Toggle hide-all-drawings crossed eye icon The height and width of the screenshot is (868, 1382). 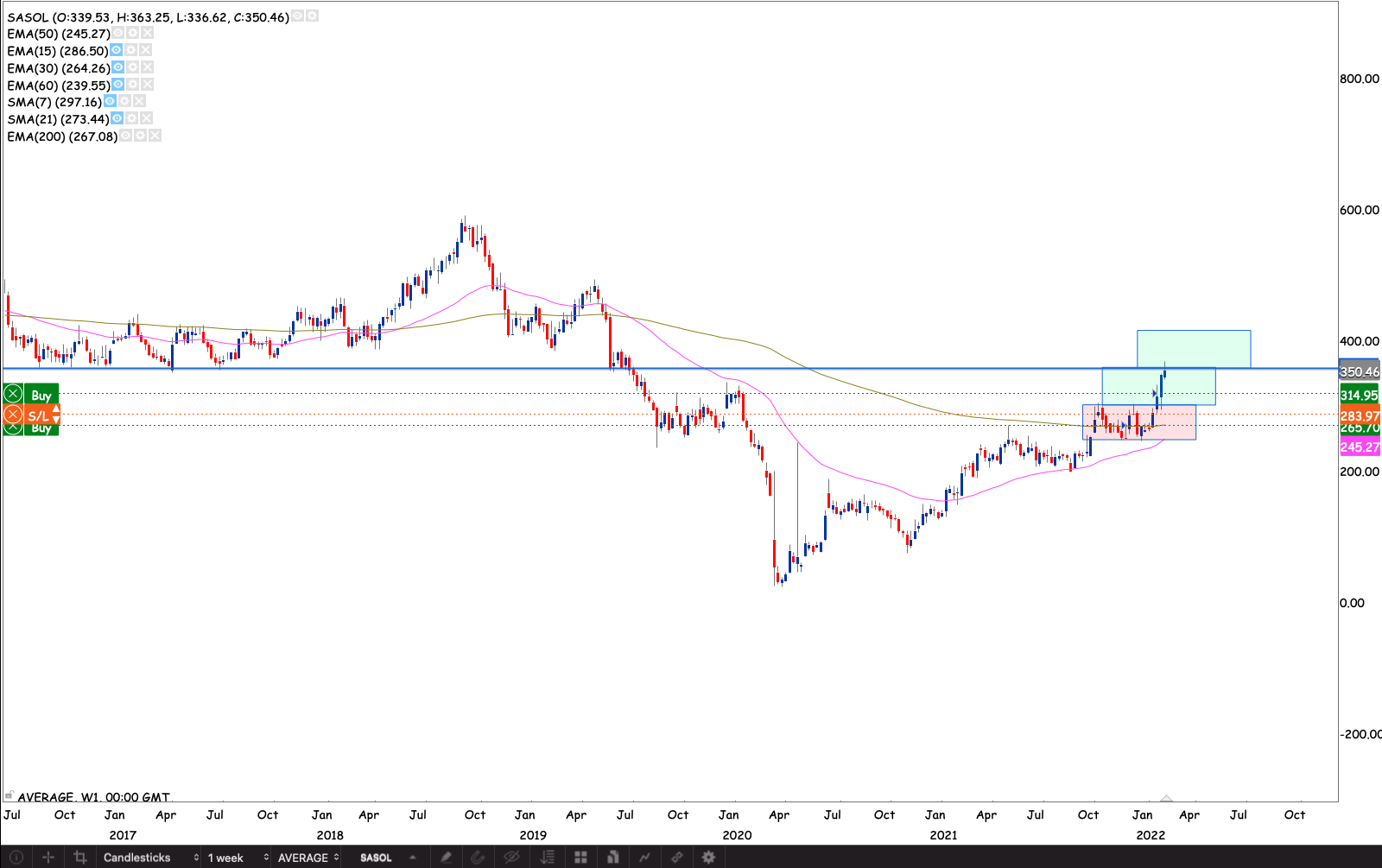click(511, 858)
